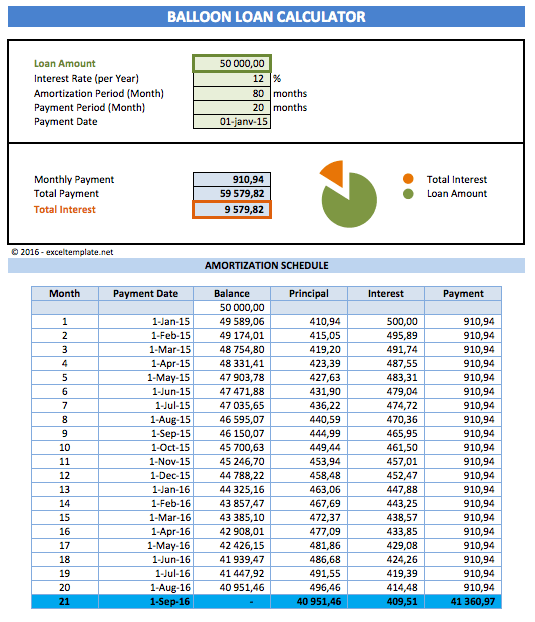This screenshot has width=535, height=622.
Task: Select the balloon payment cell 41 360,97
Action: [x=463, y=601]
